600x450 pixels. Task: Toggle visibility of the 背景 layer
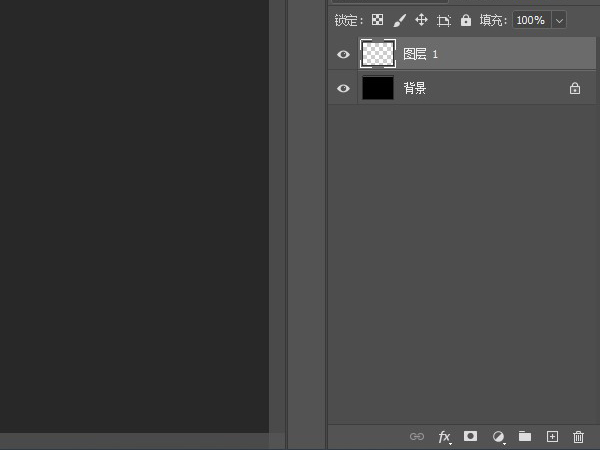coord(343,88)
